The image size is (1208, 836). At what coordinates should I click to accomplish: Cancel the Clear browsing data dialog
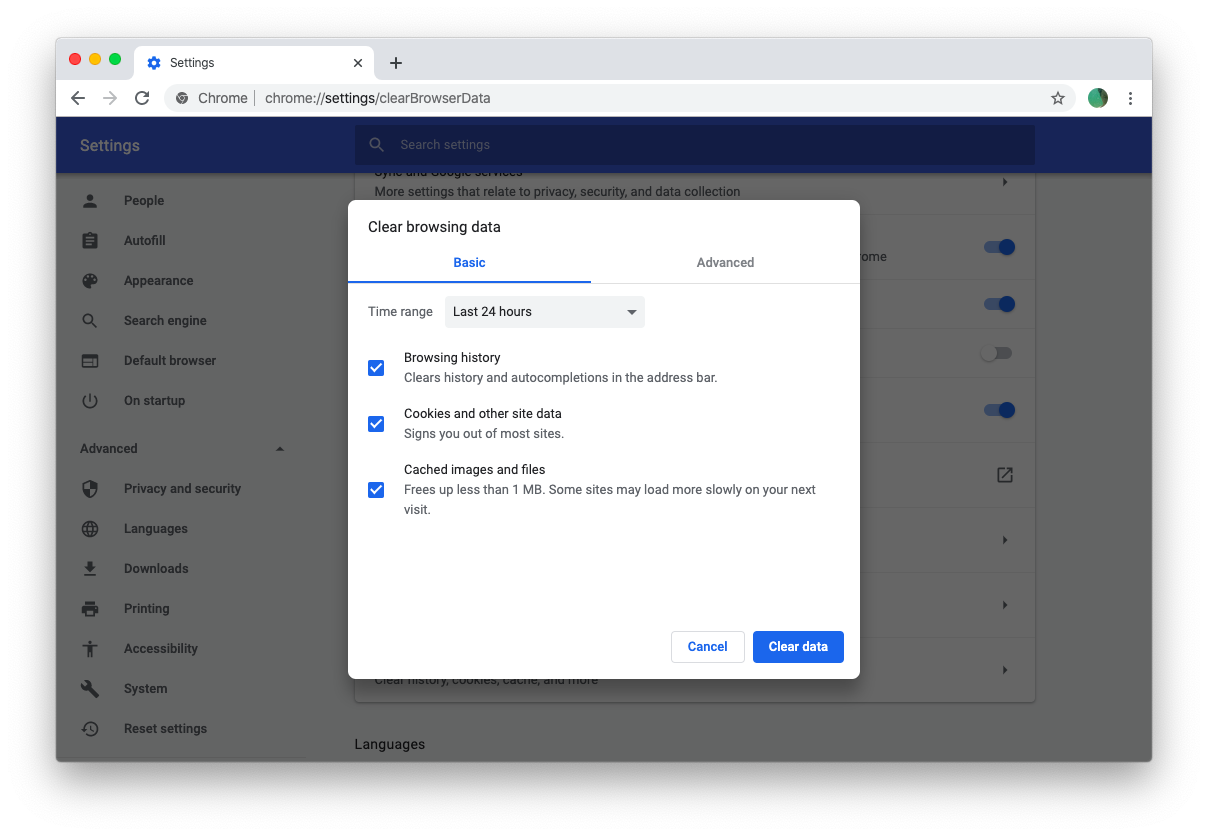tap(707, 646)
